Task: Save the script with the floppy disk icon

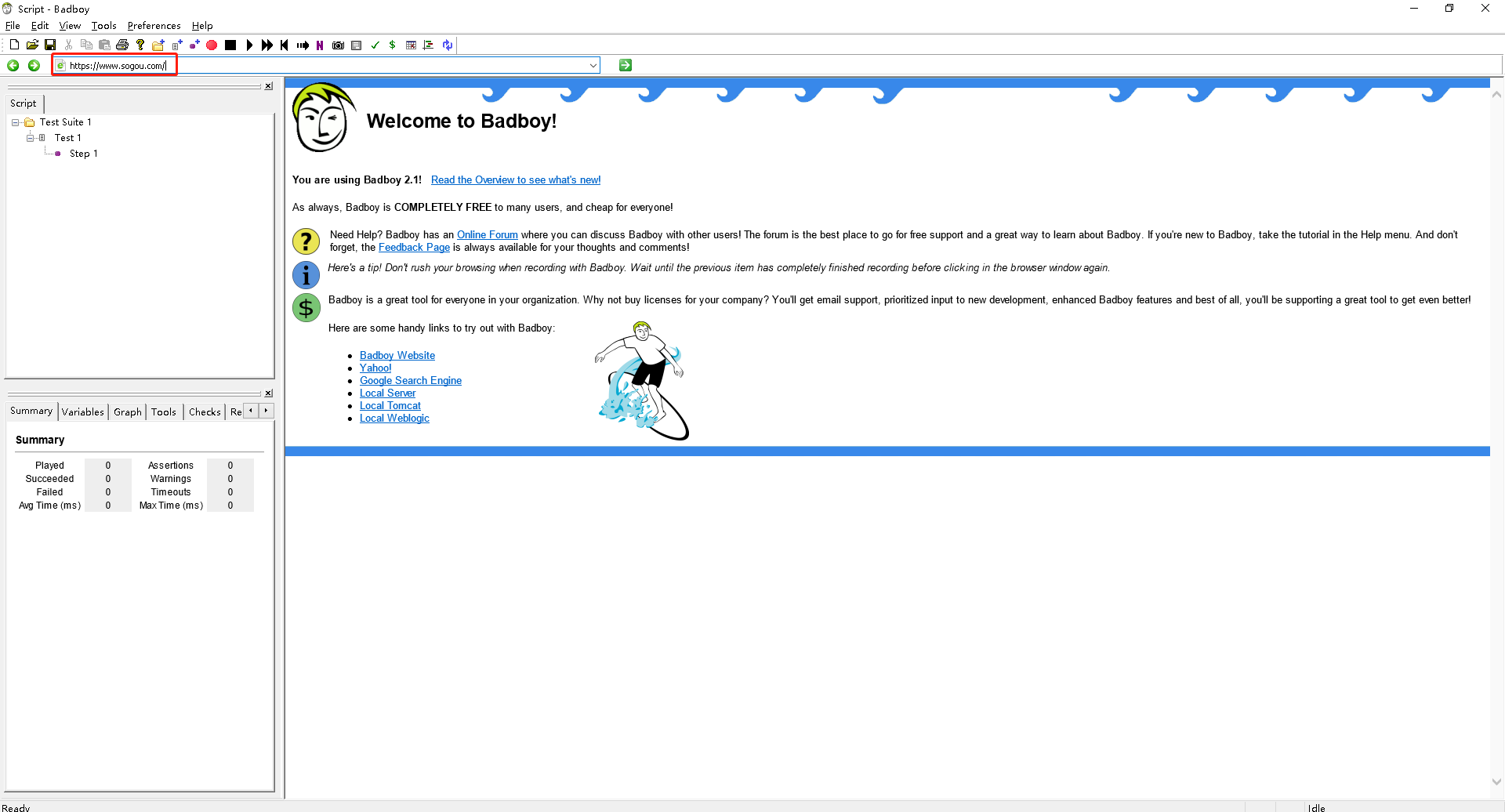Action: click(50, 45)
